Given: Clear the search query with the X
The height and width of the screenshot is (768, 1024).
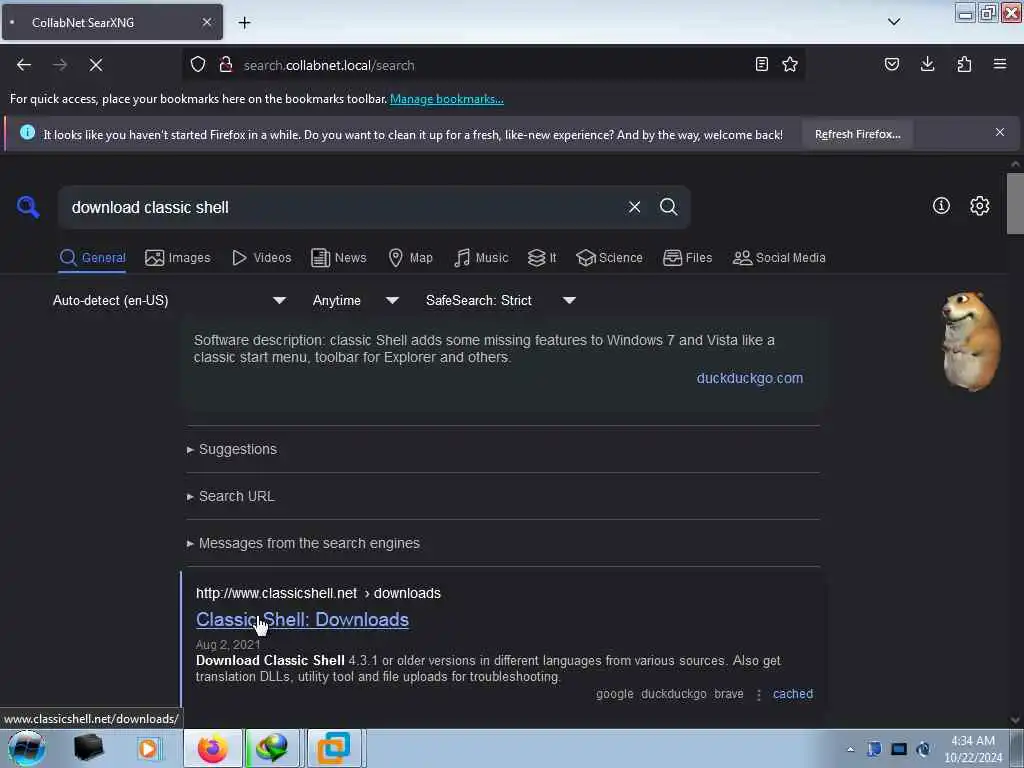Looking at the screenshot, I should tap(634, 207).
